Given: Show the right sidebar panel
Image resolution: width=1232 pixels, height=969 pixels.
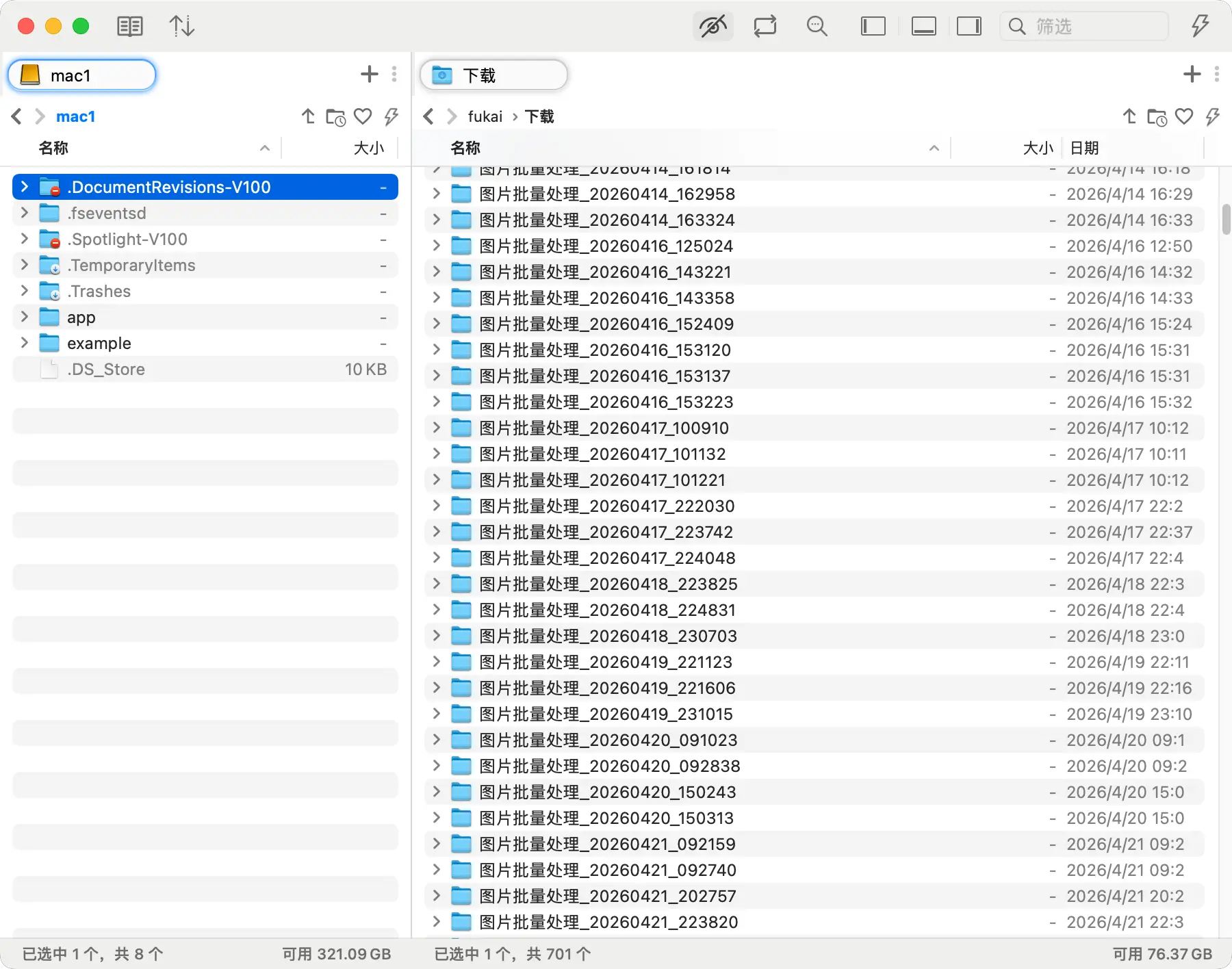Looking at the screenshot, I should 968,27.
